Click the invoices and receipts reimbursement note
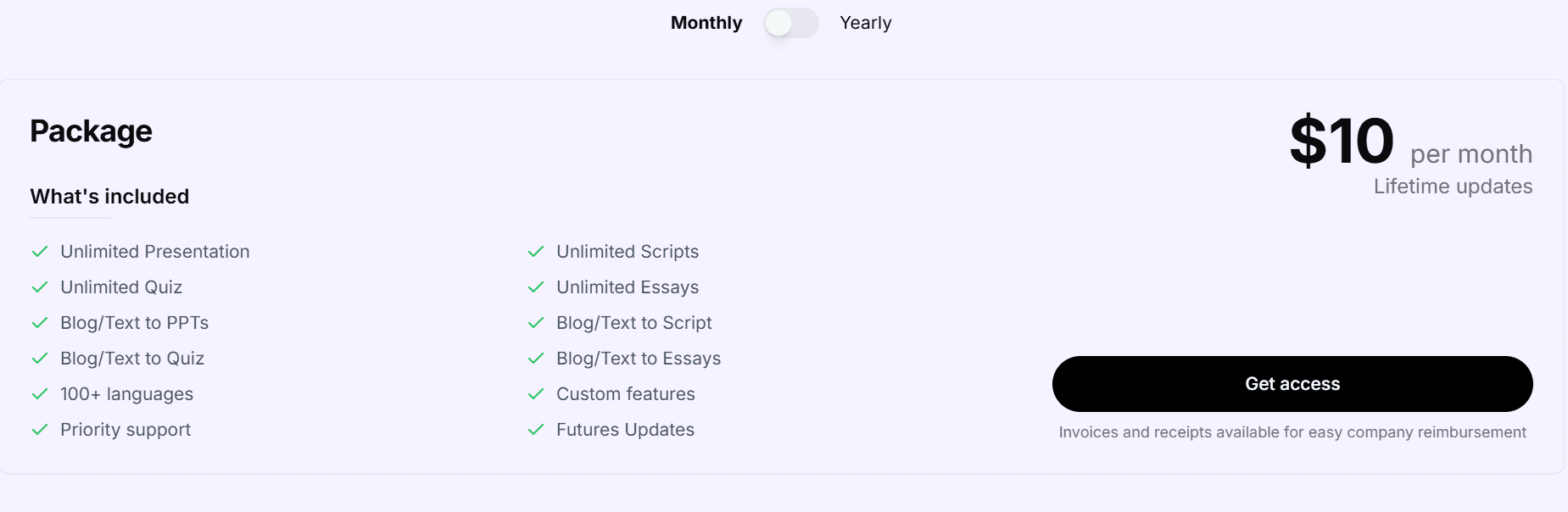Screen dimensions: 1568x512 [1292, 432]
